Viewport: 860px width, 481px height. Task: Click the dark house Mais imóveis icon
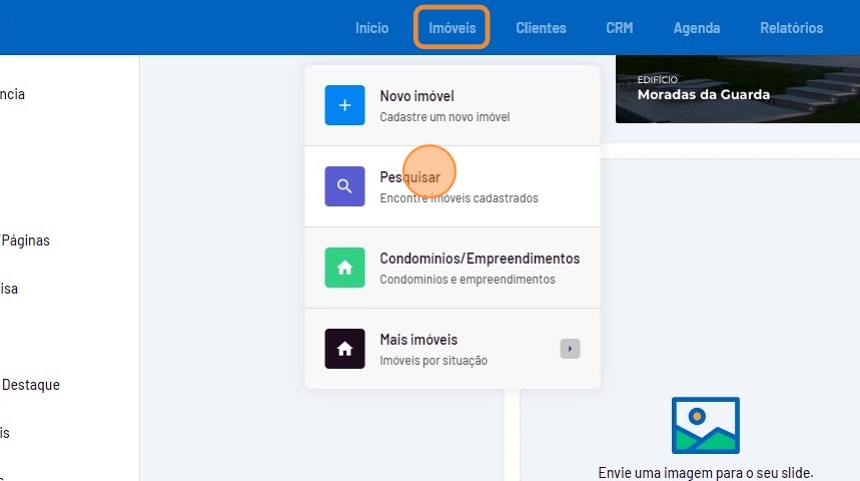pos(344,348)
